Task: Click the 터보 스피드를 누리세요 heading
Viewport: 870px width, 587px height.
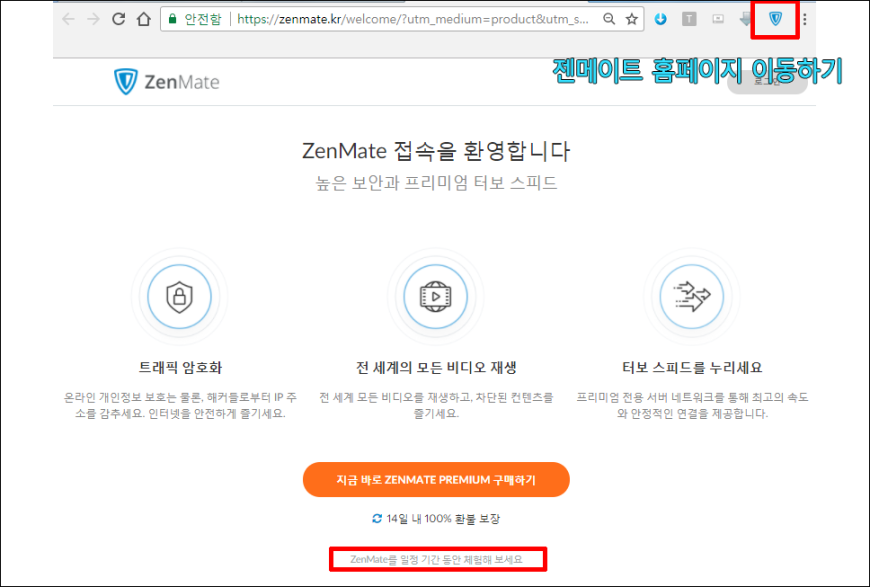Action: [x=692, y=367]
